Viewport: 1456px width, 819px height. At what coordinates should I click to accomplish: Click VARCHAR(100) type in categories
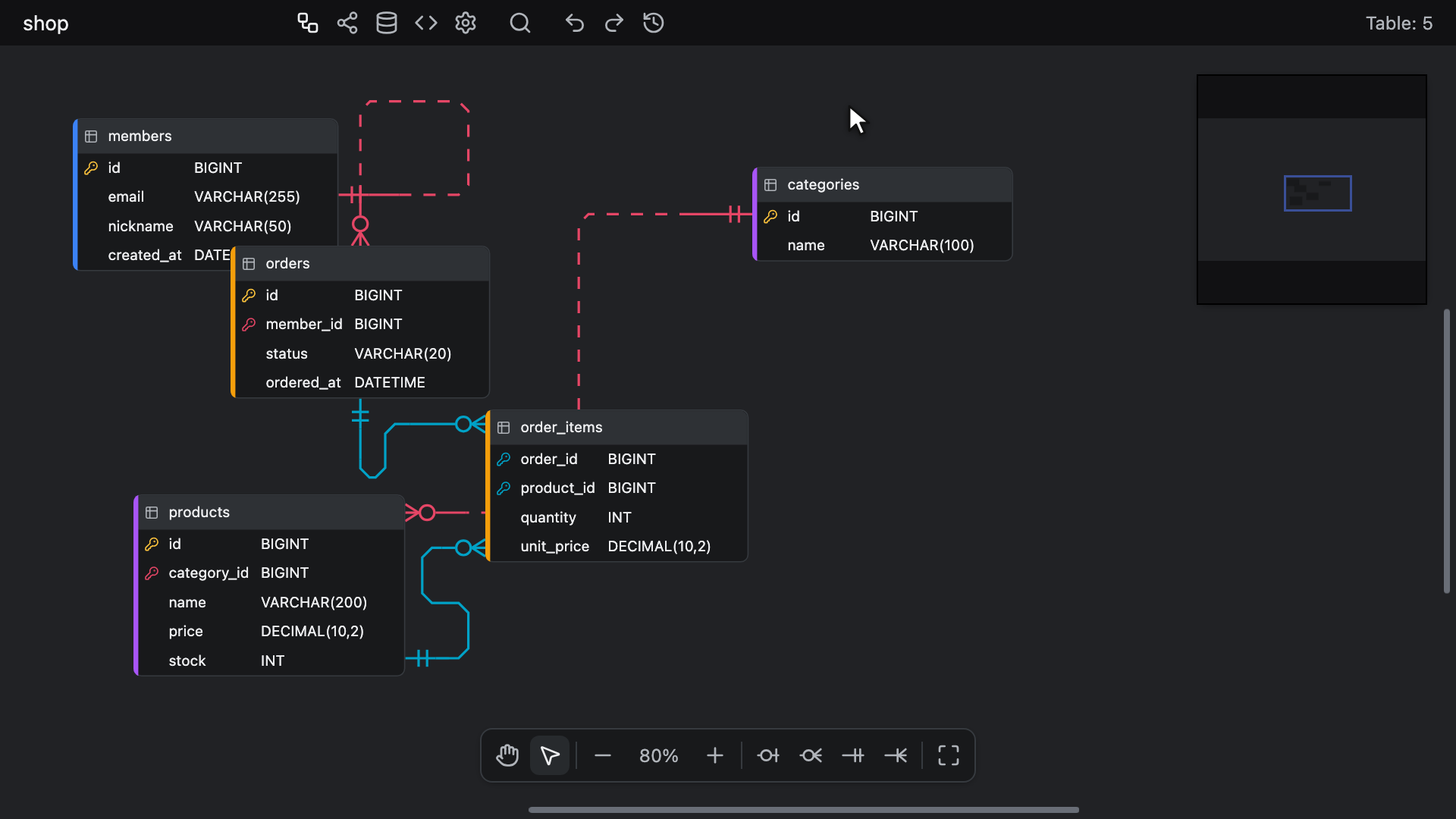(x=922, y=246)
